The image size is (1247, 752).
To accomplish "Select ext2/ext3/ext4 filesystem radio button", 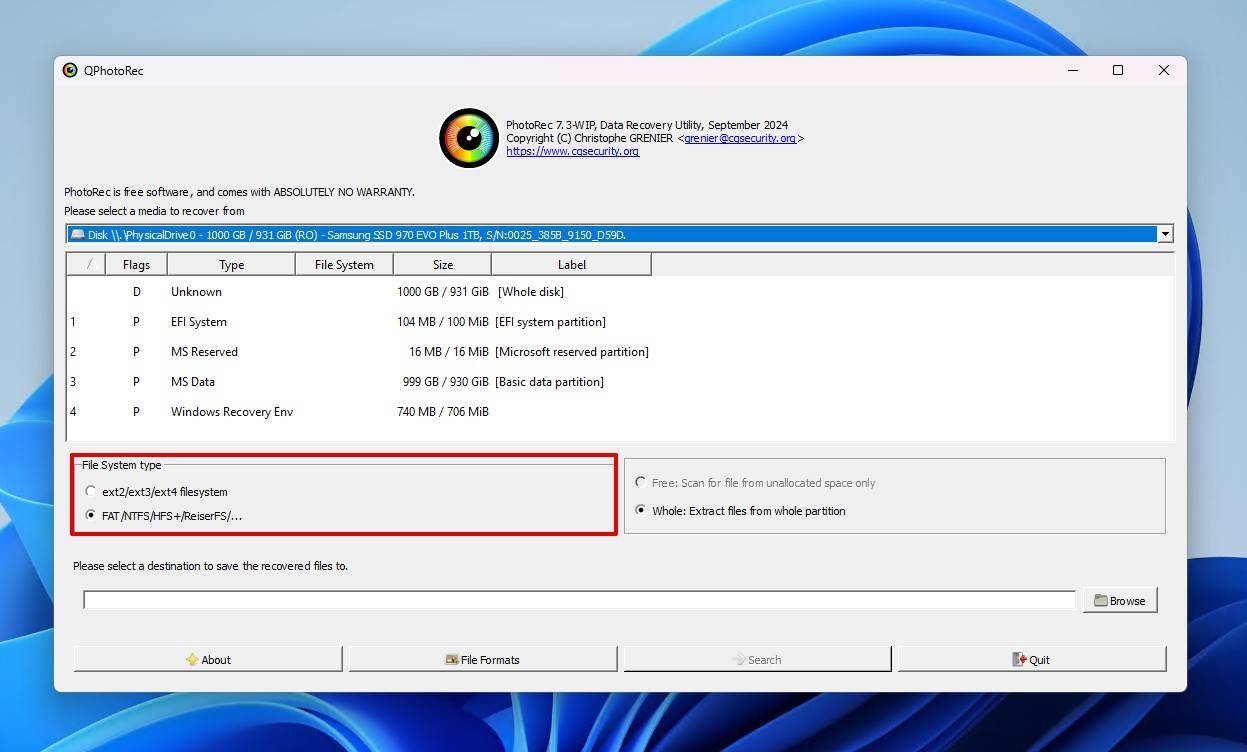I will [x=91, y=492].
